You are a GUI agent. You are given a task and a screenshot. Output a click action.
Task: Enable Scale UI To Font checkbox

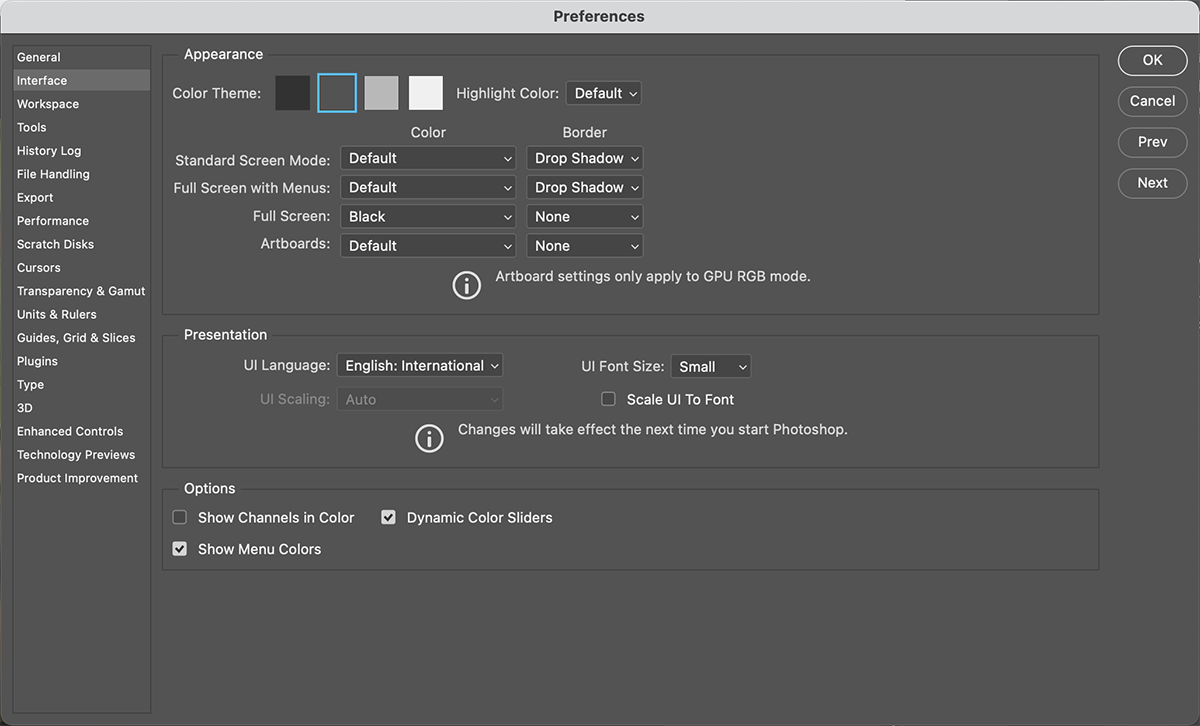tap(608, 399)
